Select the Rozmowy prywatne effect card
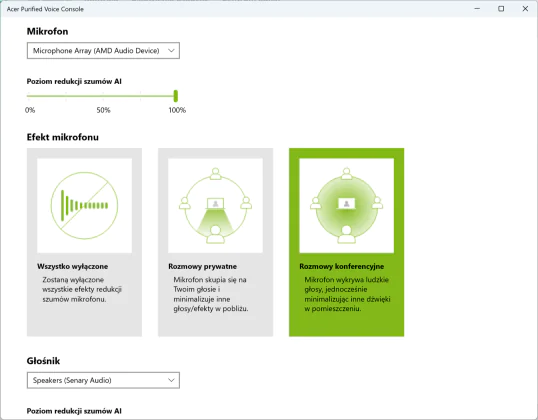This screenshot has height=420, width=538. pyautogui.click(x=215, y=242)
